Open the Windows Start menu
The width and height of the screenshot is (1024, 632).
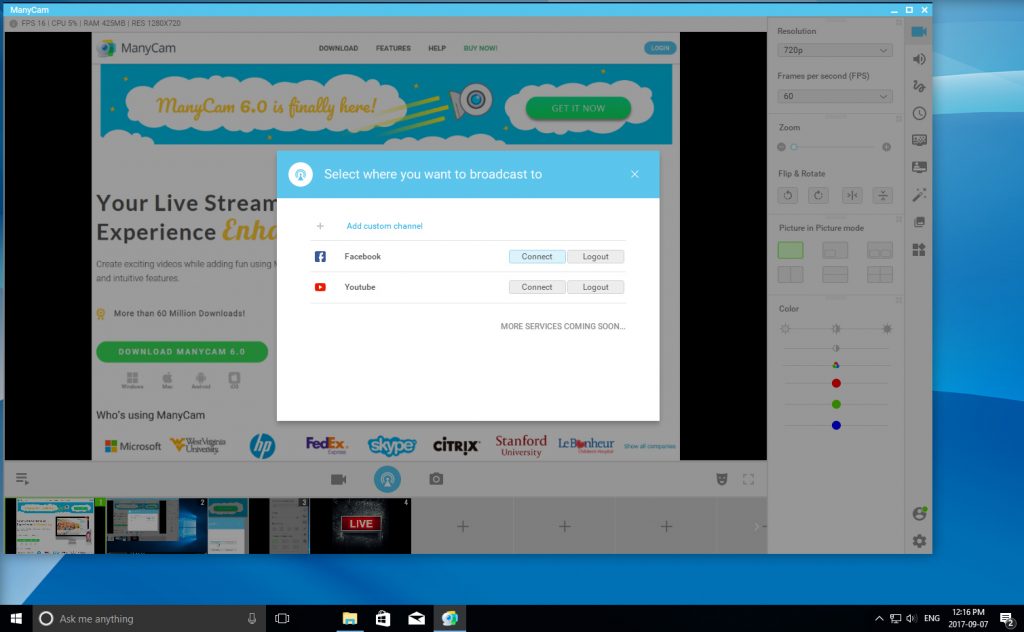[16, 618]
